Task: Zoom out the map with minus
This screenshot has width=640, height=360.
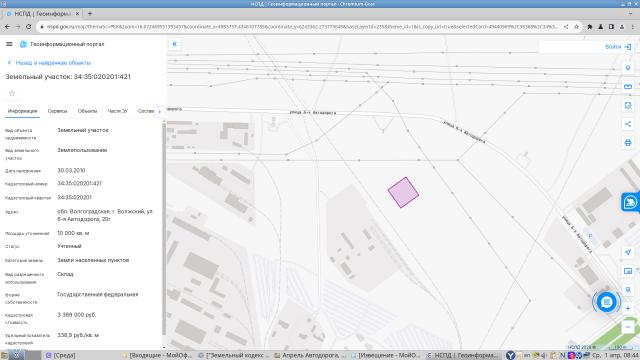Action: (628, 327)
